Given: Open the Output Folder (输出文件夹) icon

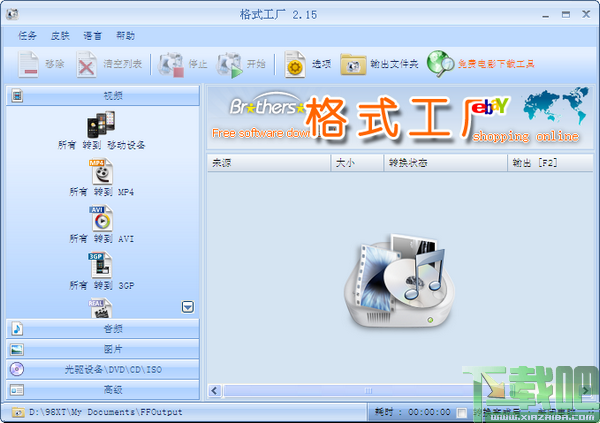Looking at the screenshot, I should tap(353, 64).
